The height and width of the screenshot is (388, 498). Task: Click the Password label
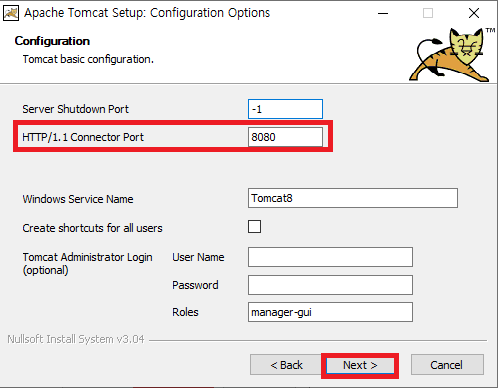tap(195, 285)
